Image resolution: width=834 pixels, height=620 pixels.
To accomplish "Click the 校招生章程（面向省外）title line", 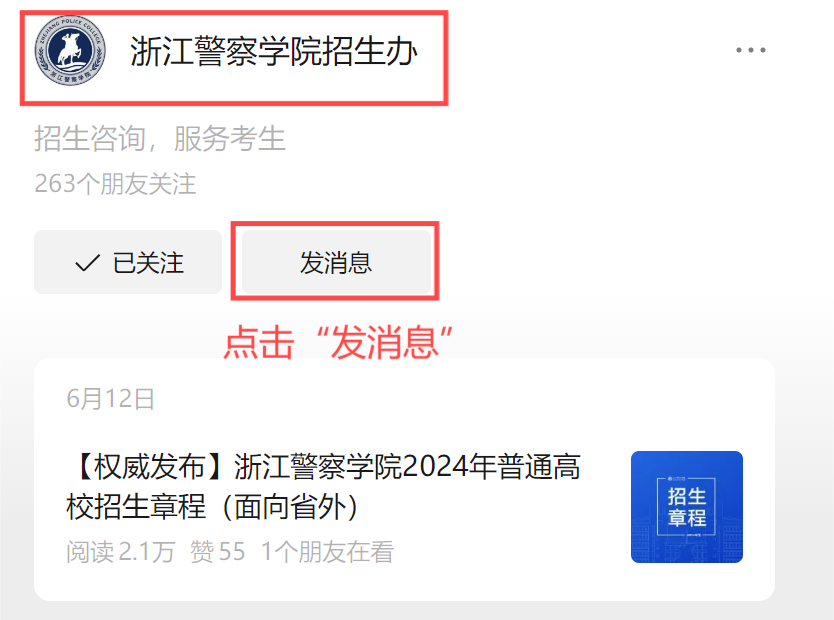I will [x=213, y=507].
